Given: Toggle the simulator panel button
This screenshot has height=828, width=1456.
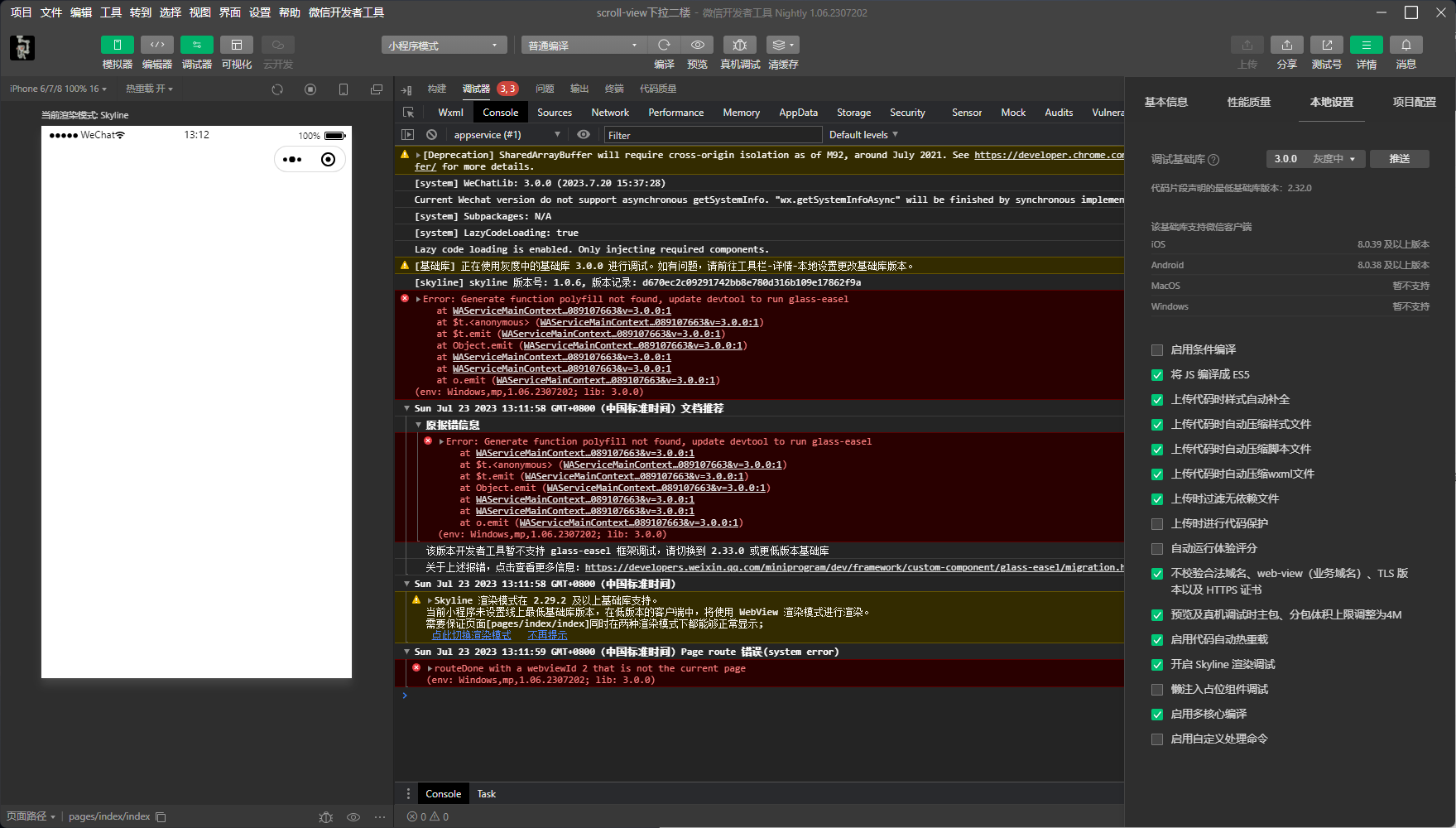Looking at the screenshot, I should point(118,45).
